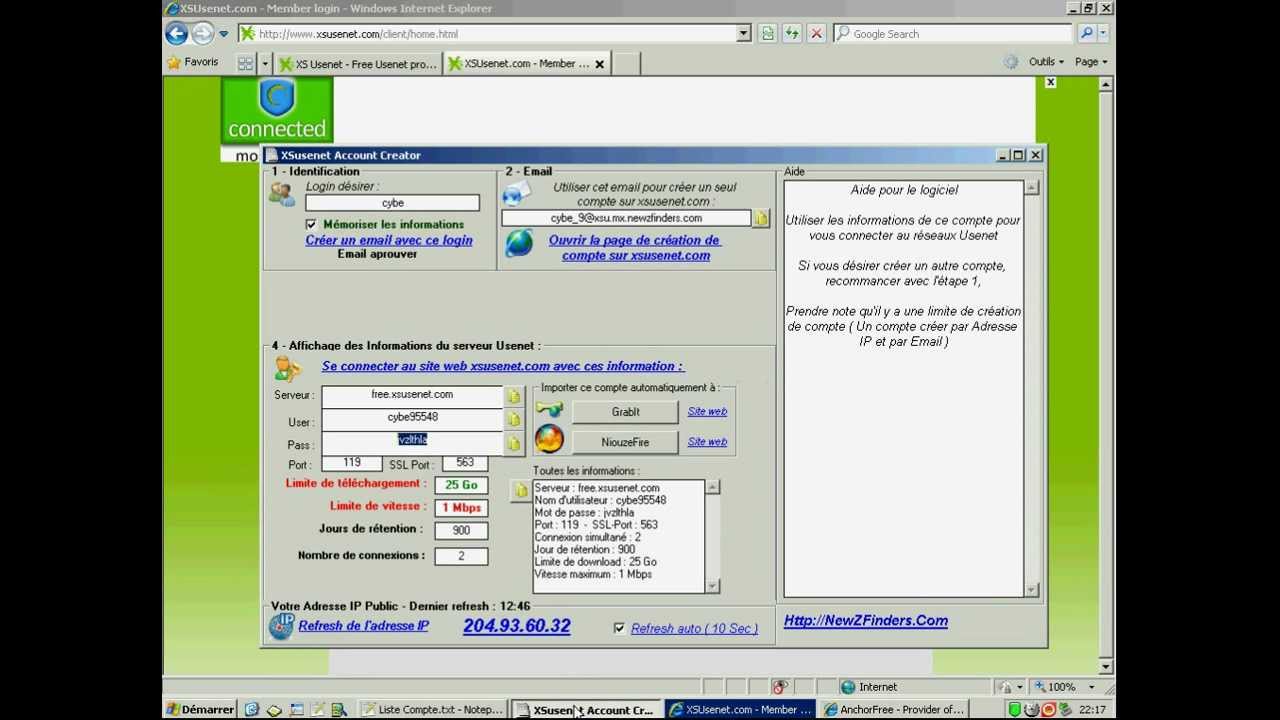Click the NiouzeFire flame icon

click(549, 439)
